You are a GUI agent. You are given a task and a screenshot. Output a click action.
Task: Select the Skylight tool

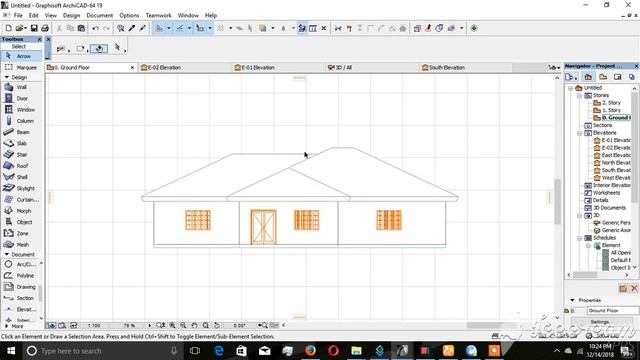click(x=21, y=188)
